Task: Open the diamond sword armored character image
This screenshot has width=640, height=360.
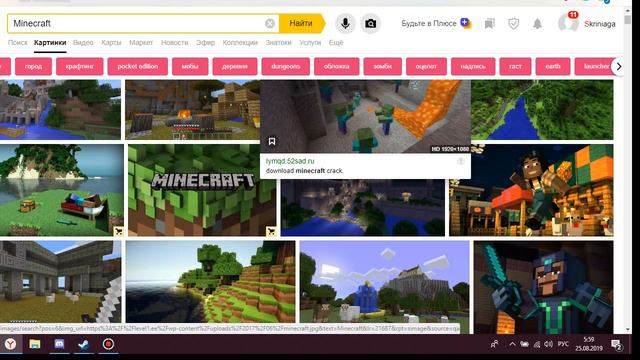Action: click(543, 287)
